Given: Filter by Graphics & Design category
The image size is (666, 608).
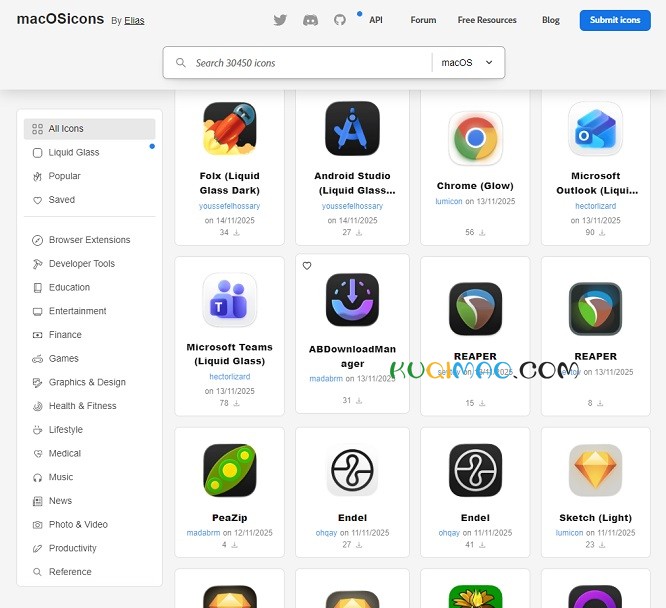Looking at the screenshot, I should point(90,382).
